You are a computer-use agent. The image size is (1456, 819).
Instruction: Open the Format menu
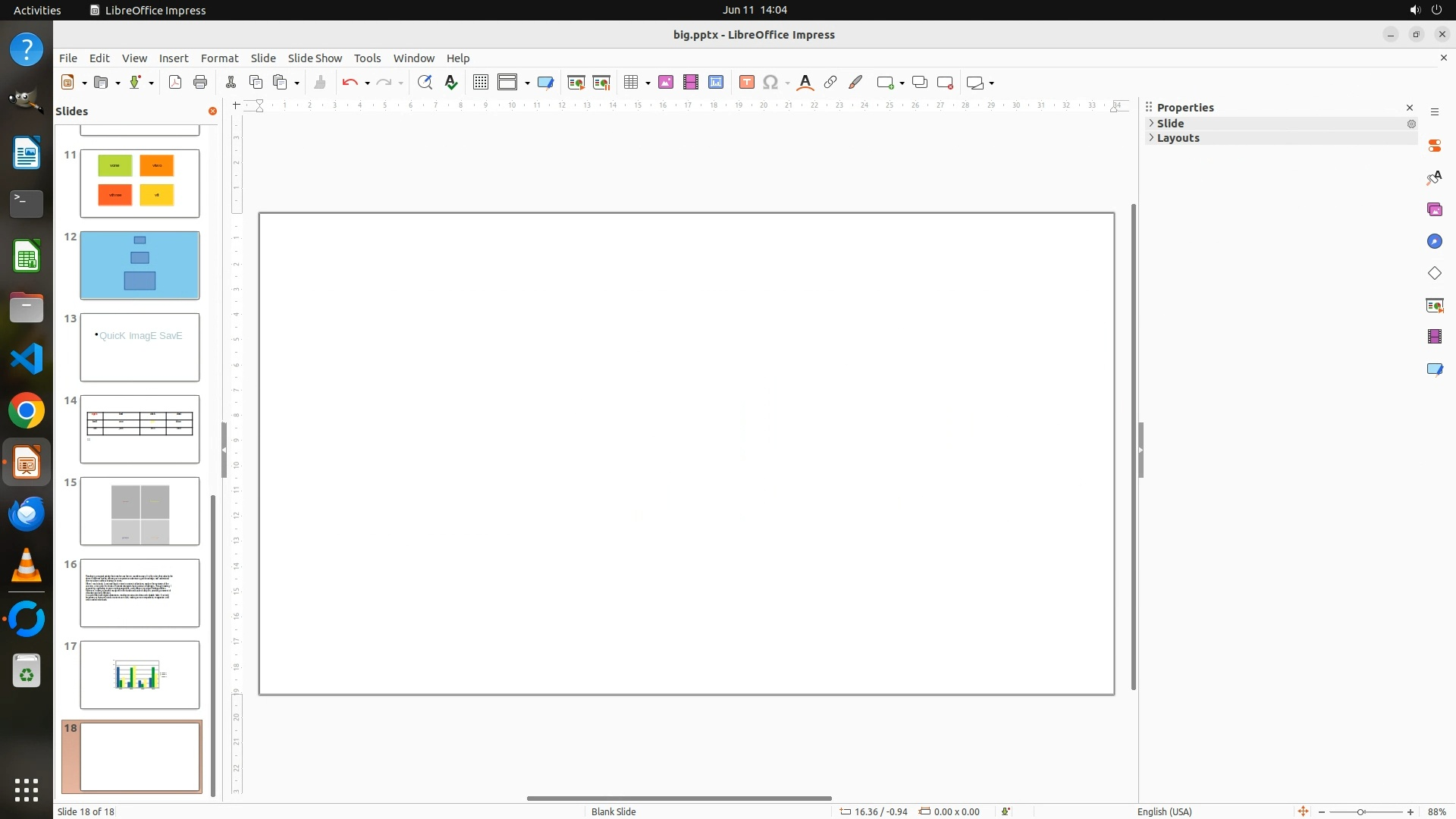coord(219,58)
